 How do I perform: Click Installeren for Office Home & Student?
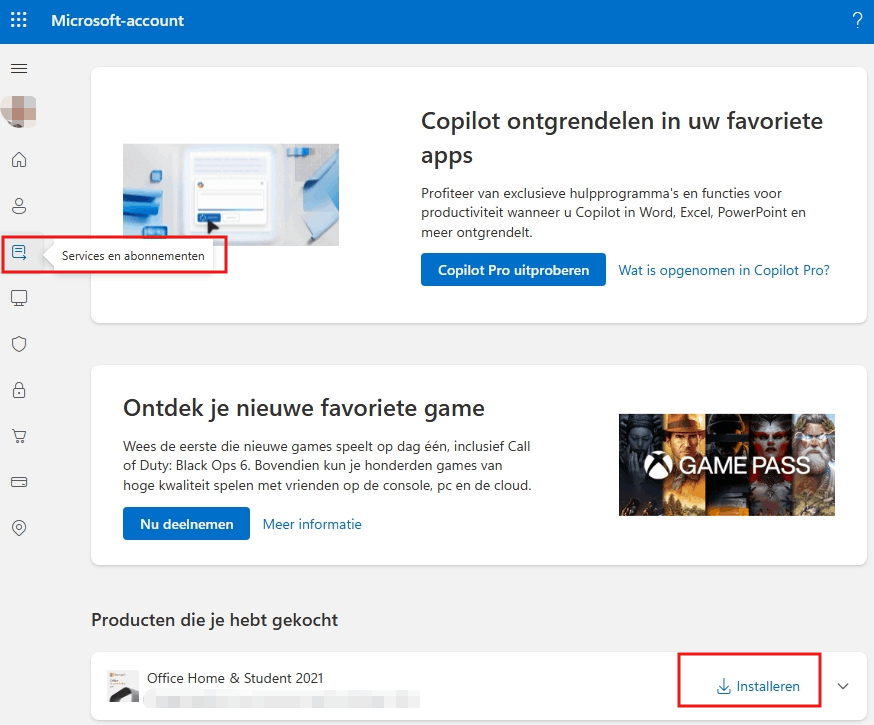(758, 686)
